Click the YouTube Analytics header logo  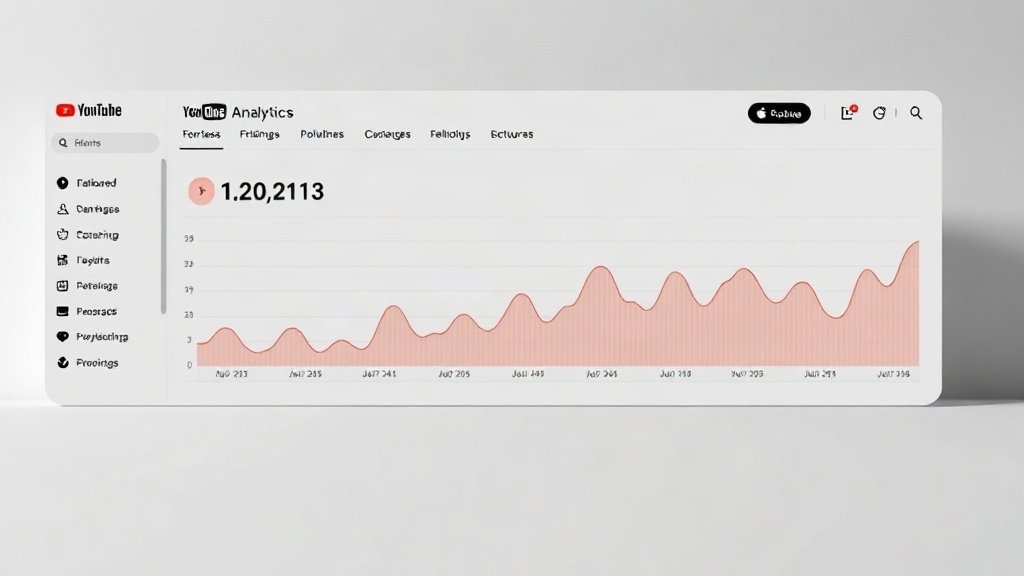click(x=238, y=112)
